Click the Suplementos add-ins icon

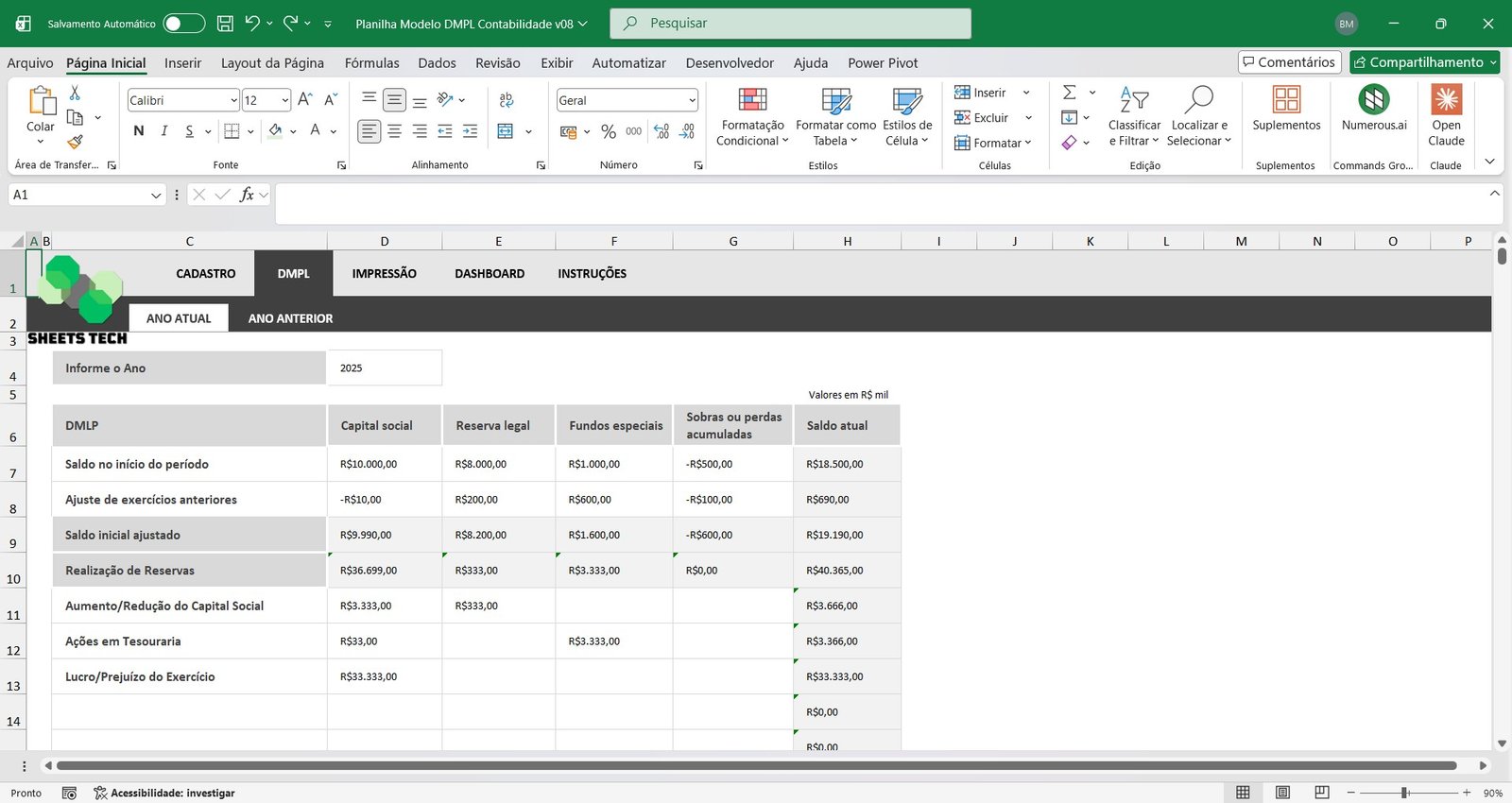[1286, 100]
